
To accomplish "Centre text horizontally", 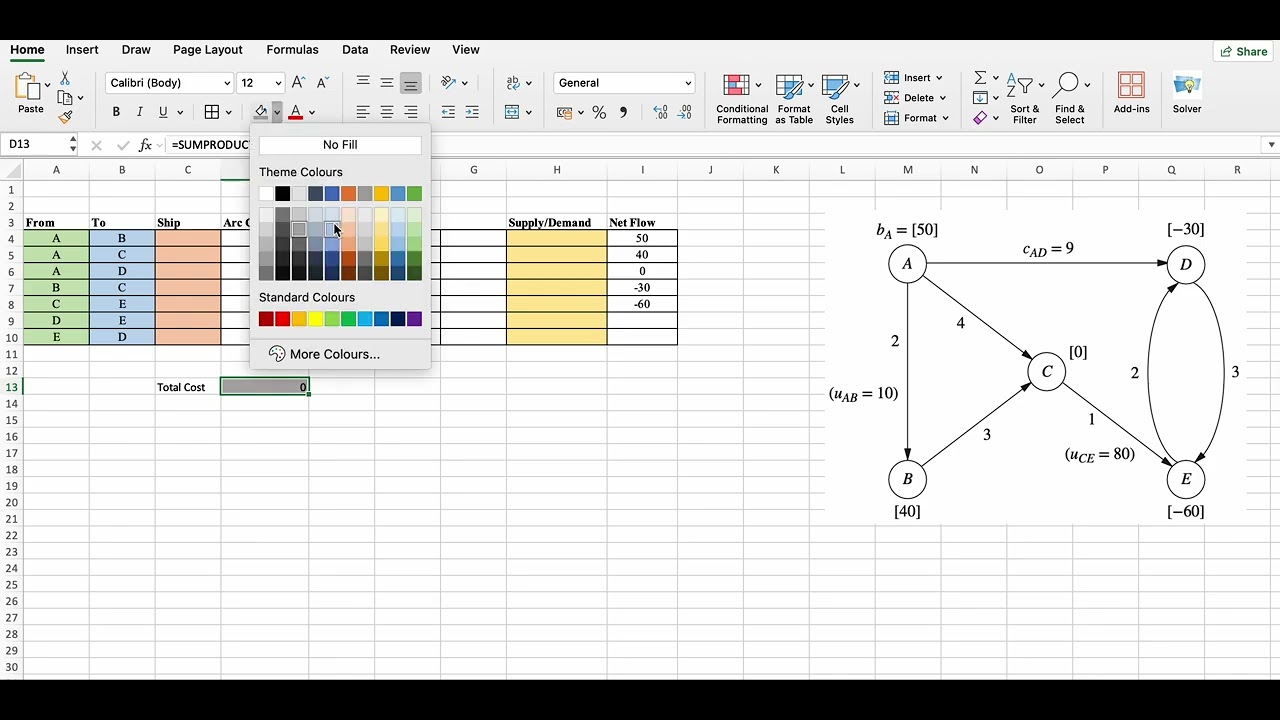I will pos(387,112).
